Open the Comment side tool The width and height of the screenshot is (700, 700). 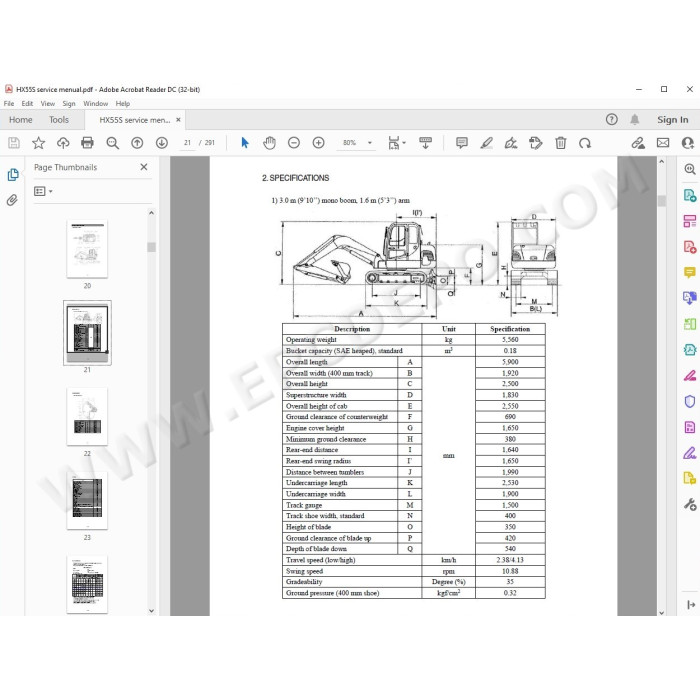click(x=690, y=272)
